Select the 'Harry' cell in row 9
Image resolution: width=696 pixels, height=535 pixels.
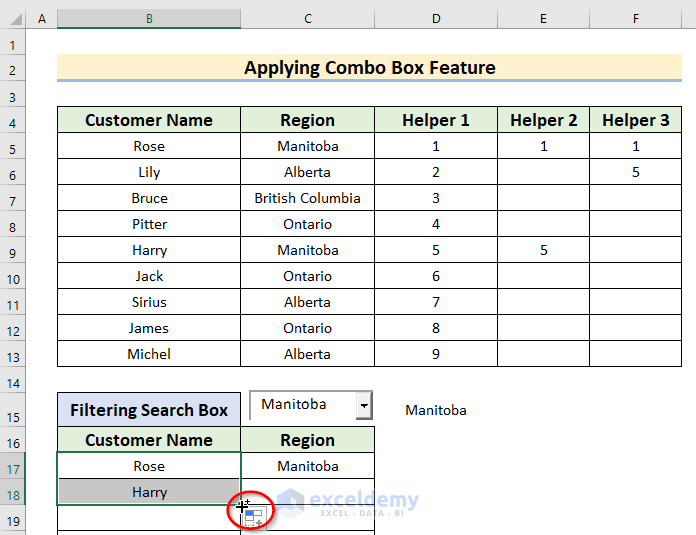149,250
